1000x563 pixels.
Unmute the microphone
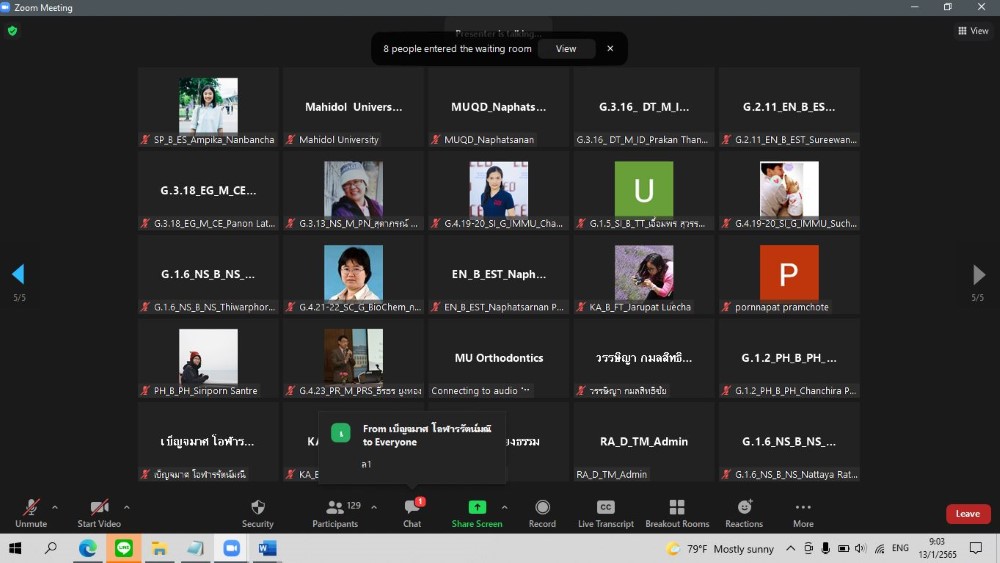[31, 508]
